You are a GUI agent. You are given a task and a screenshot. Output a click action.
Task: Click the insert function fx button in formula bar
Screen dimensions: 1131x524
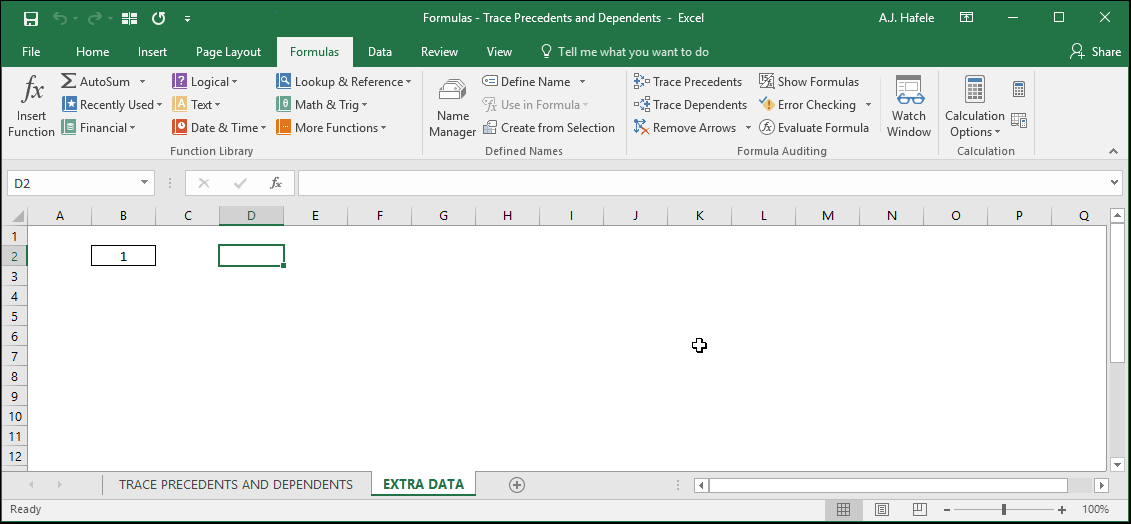pyautogui.click(x=276, y=183)
